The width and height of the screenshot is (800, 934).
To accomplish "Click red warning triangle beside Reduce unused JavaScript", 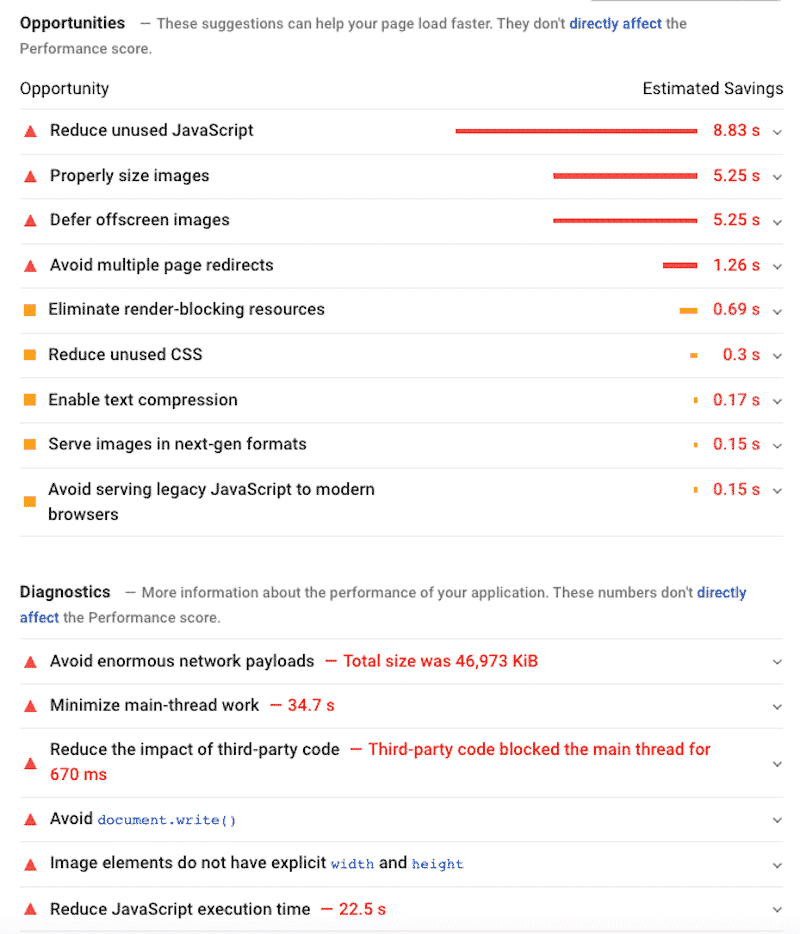I will [x=30, y=131].
